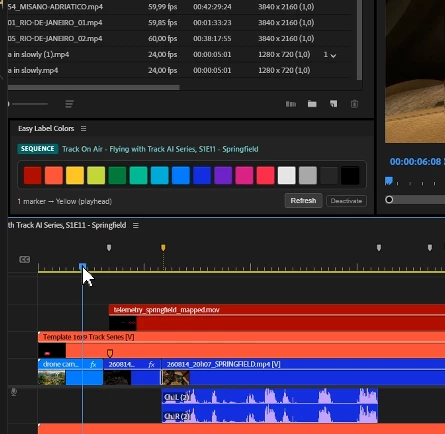The width and height of the screenshot is (445, 434).
Task: Click fx badge on drone cam clip
Action: click(x=93, y=364)
